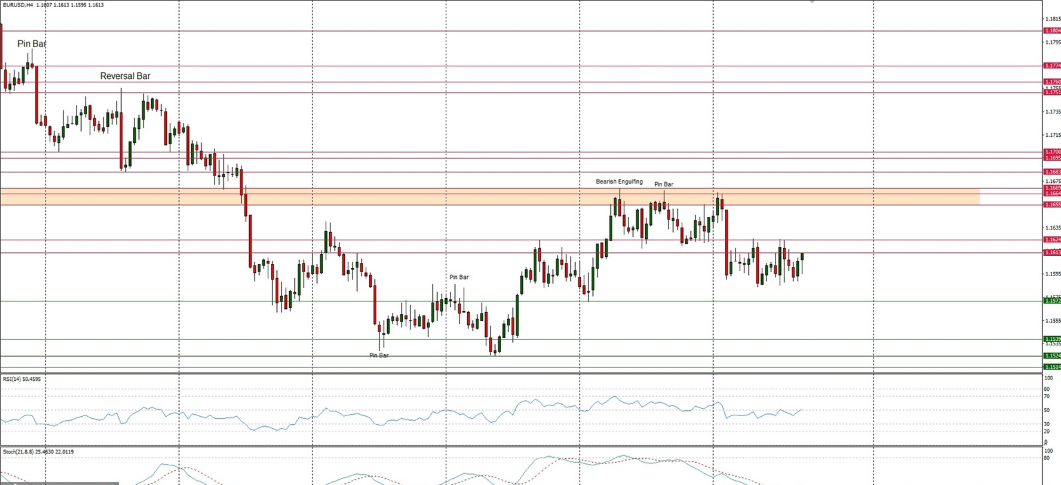1061x485 pixels.
Task: Click the upper green support price label on axis
Action: [x=1051, y=300]
